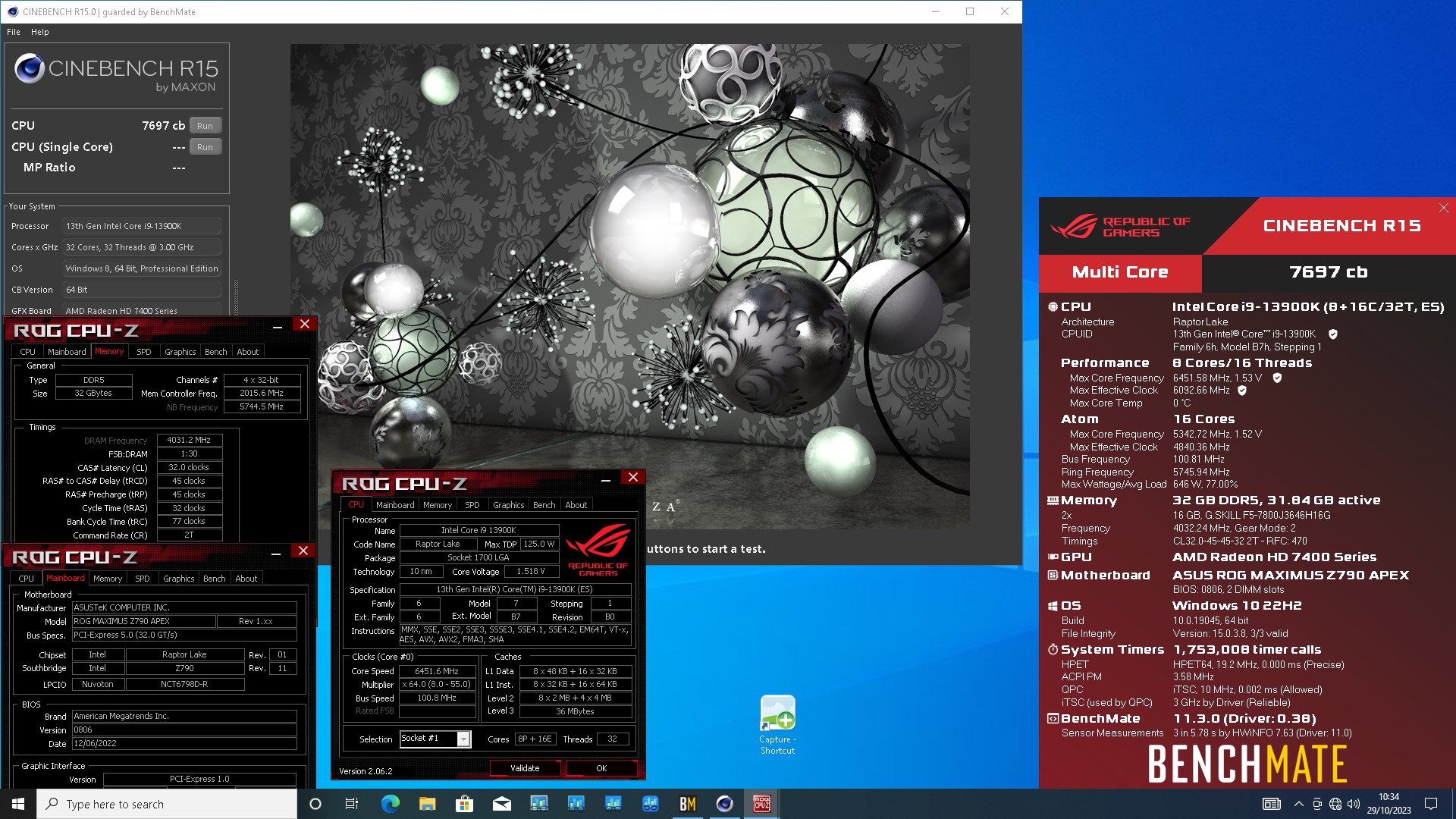Image resolution: width=1456 pixels, height=819 pixels.
Task: Click the Motherboard section icon in BenchMate panel
Action: (x=1053, y=576)
